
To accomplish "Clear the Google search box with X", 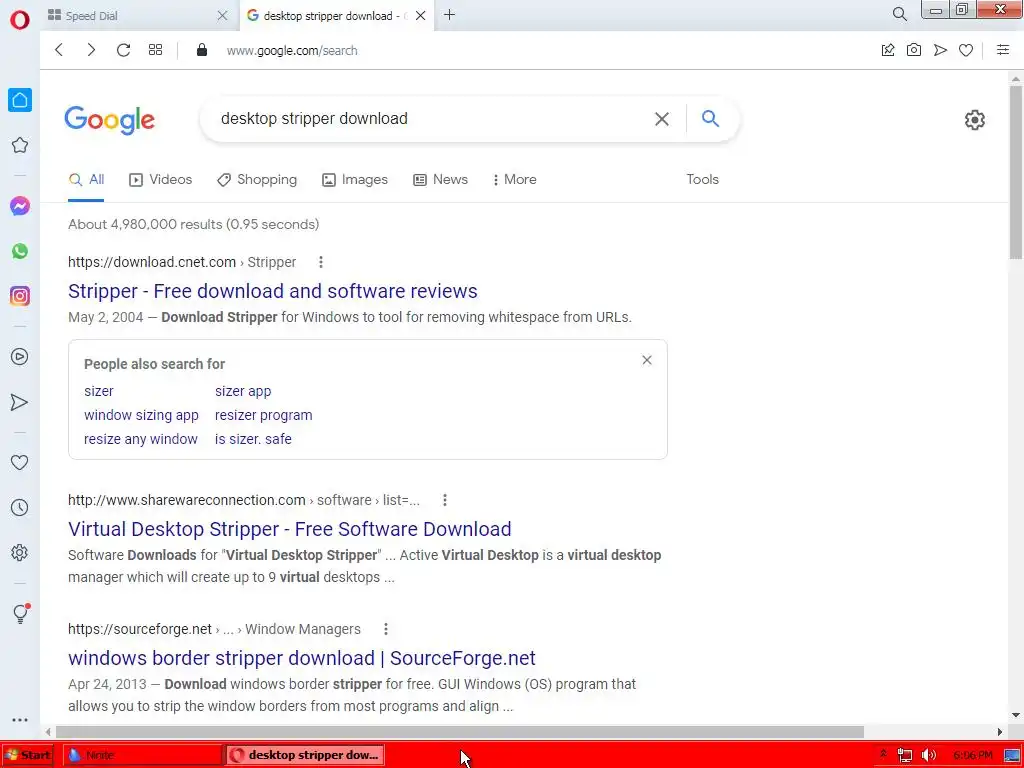I will 662,119.
